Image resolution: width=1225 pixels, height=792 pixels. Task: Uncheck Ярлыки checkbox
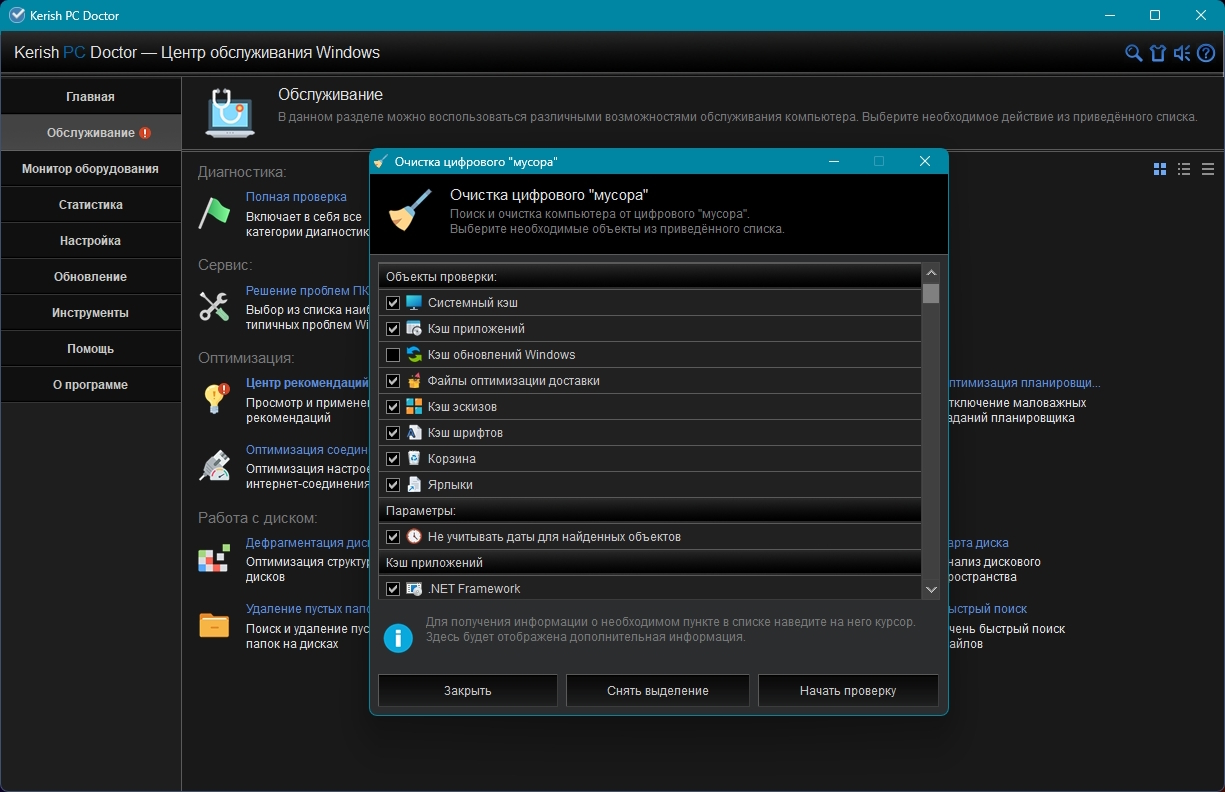tap(393, 485)
